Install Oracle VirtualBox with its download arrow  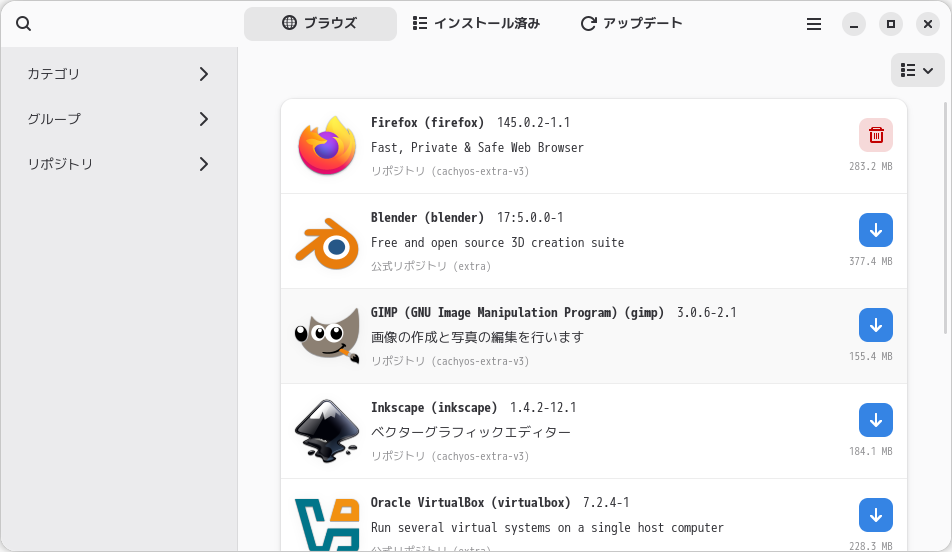point(876,515)
